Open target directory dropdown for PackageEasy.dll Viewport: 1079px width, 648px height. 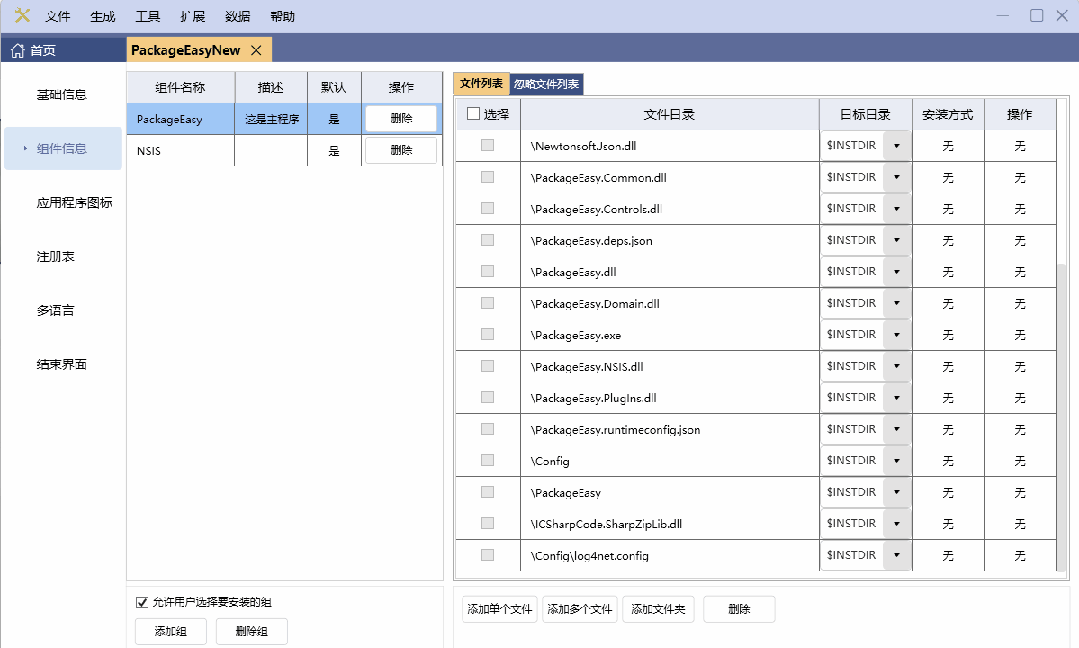tap(897, 271)
